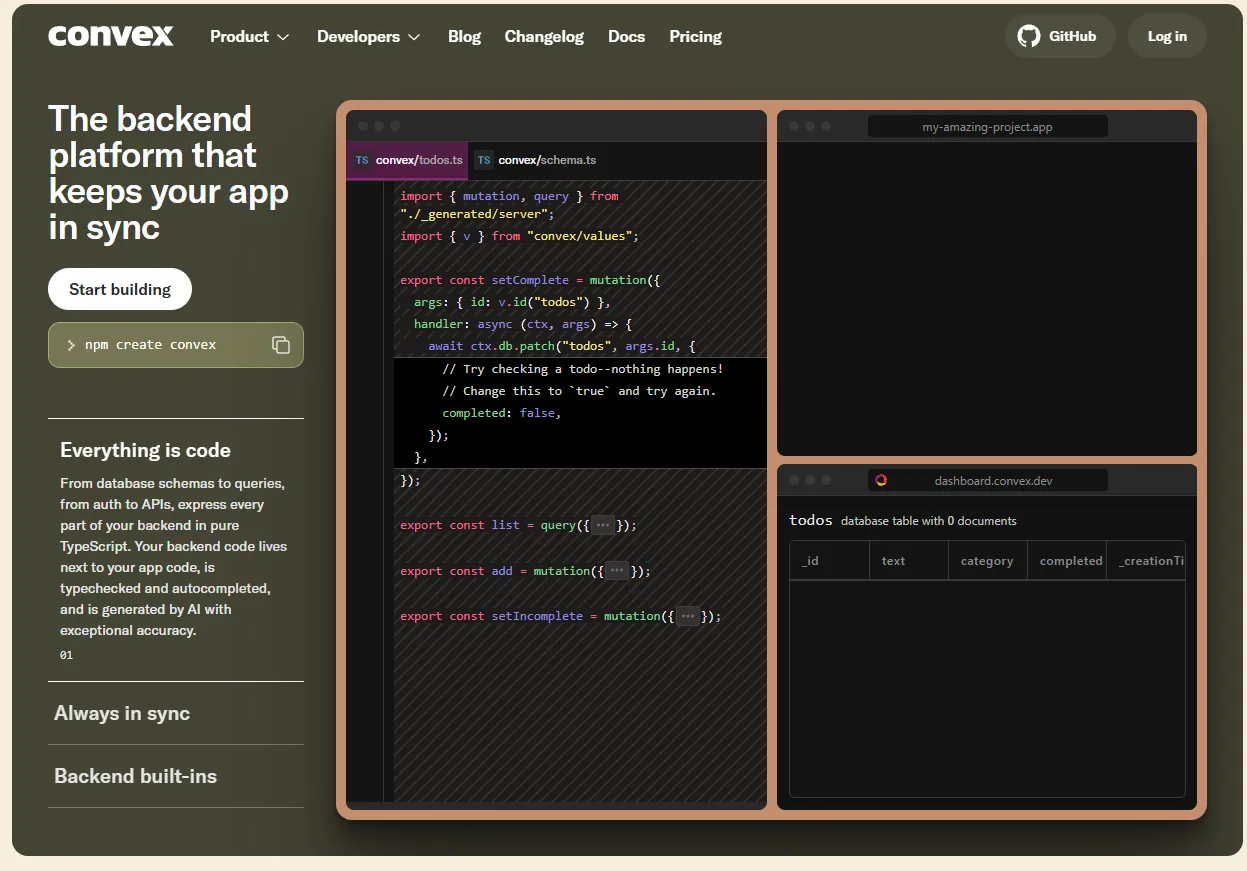Click the TS icon on the schema.ts tab
The image size is (1247, 871).
tap(484, 160)
